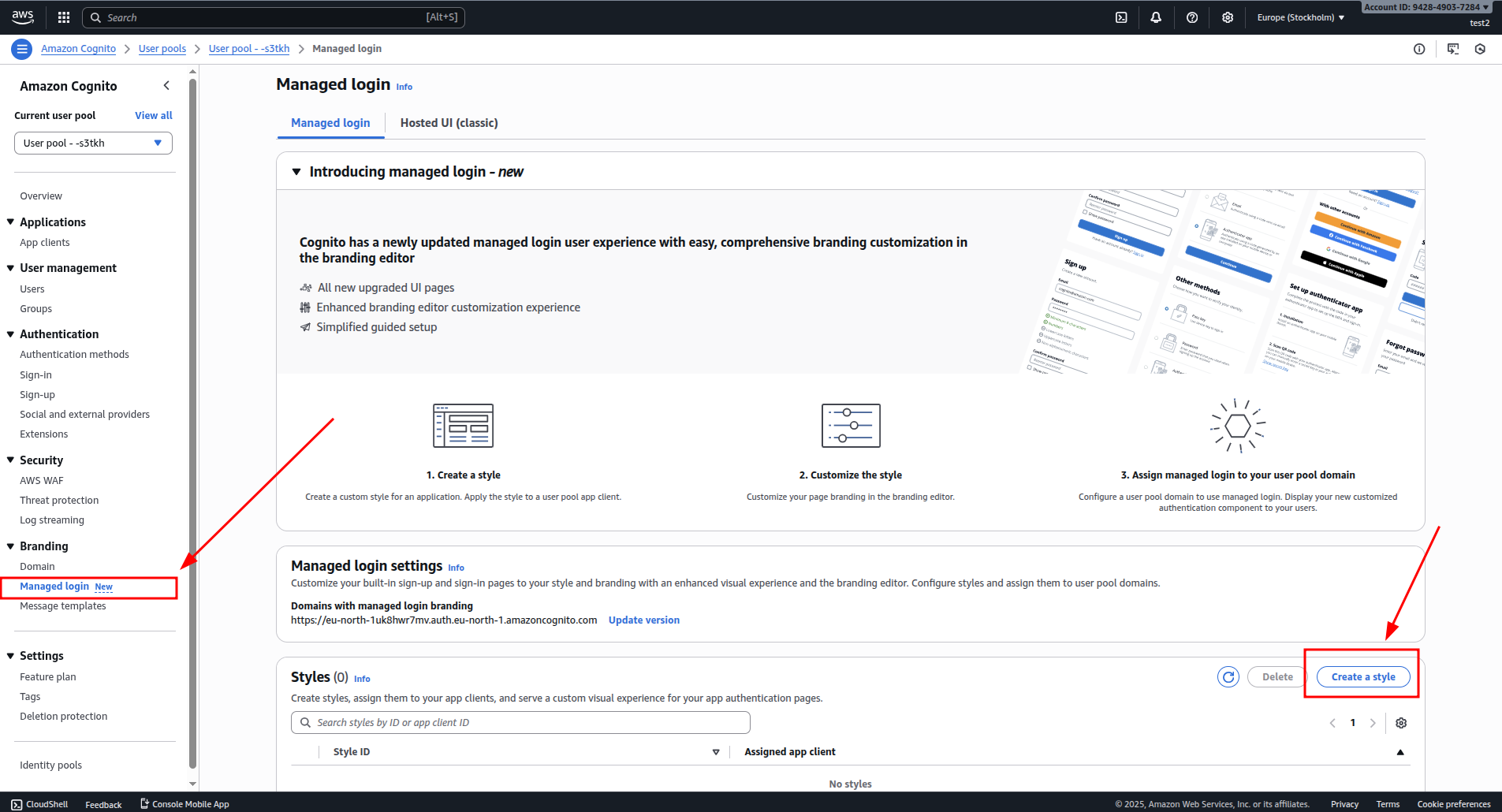Click the Create a style illustration icon
The width and height of the screenshot is (1502, 812).
(464, 426)
